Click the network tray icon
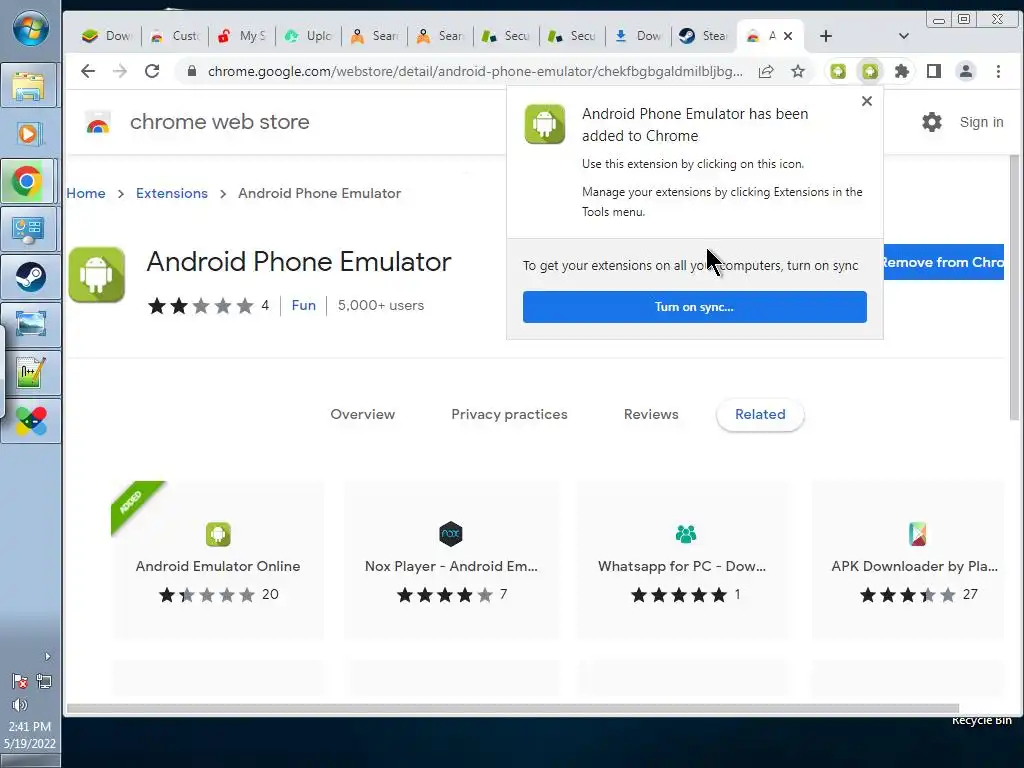 [44, 682]
